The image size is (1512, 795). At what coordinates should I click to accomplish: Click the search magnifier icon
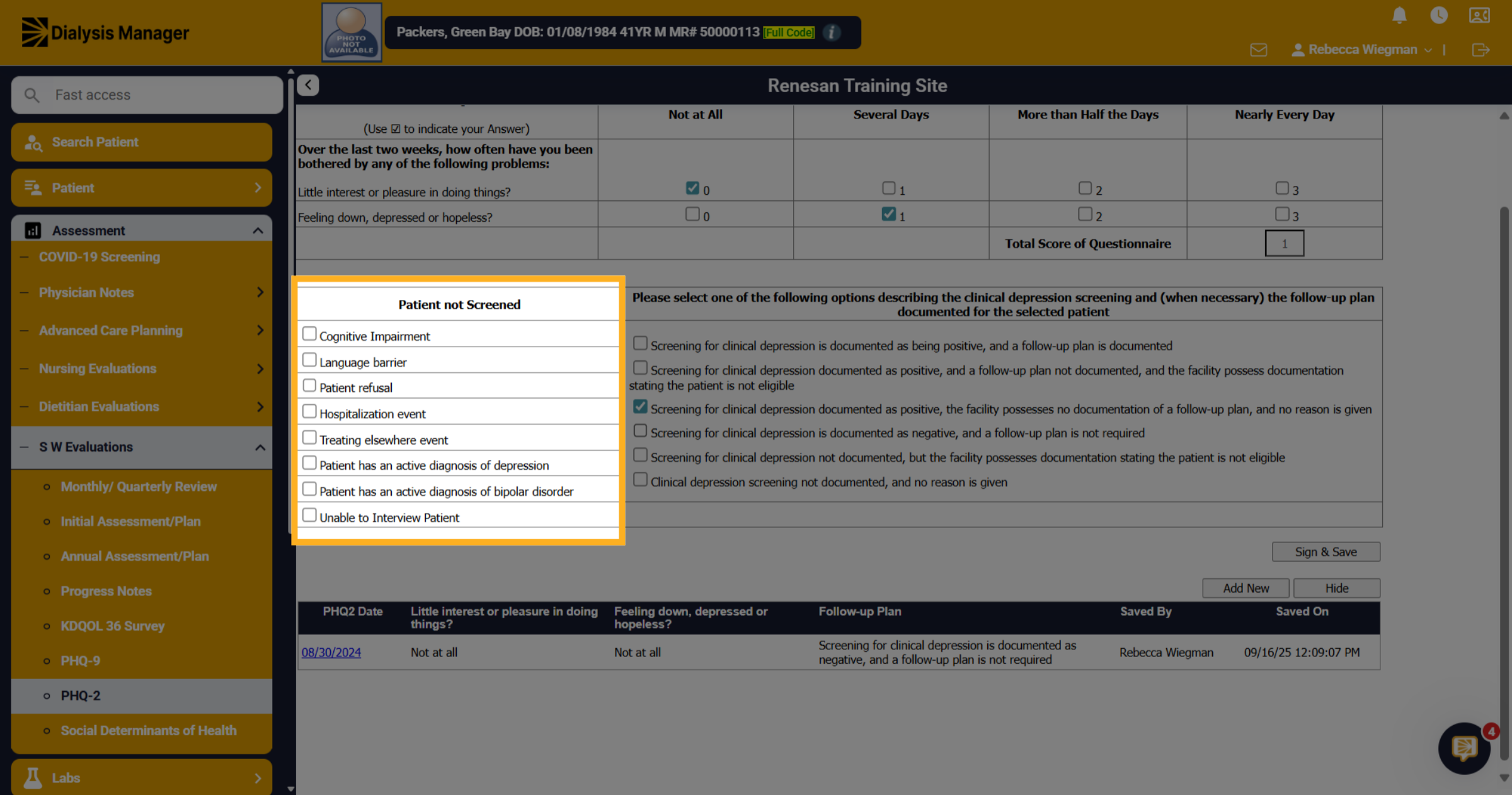click(31, 95)
